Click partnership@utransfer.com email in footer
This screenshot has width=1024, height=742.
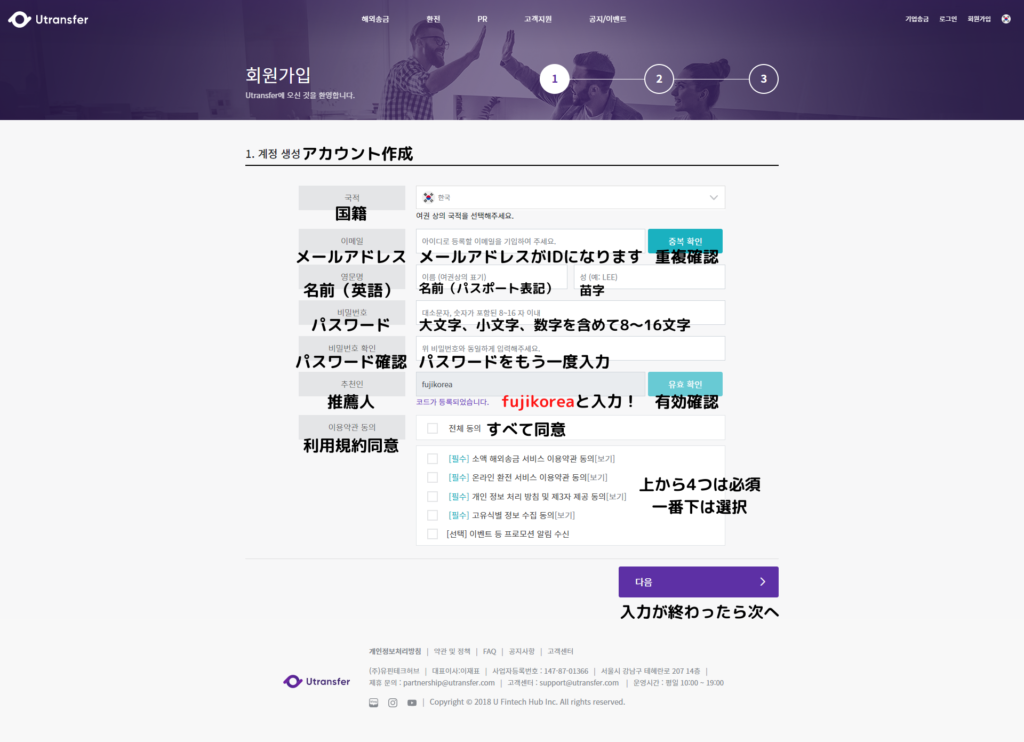point(449,683)
